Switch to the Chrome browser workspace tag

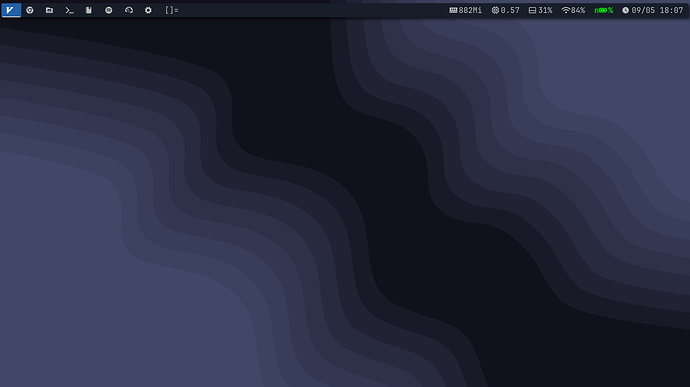coord(30,10)
